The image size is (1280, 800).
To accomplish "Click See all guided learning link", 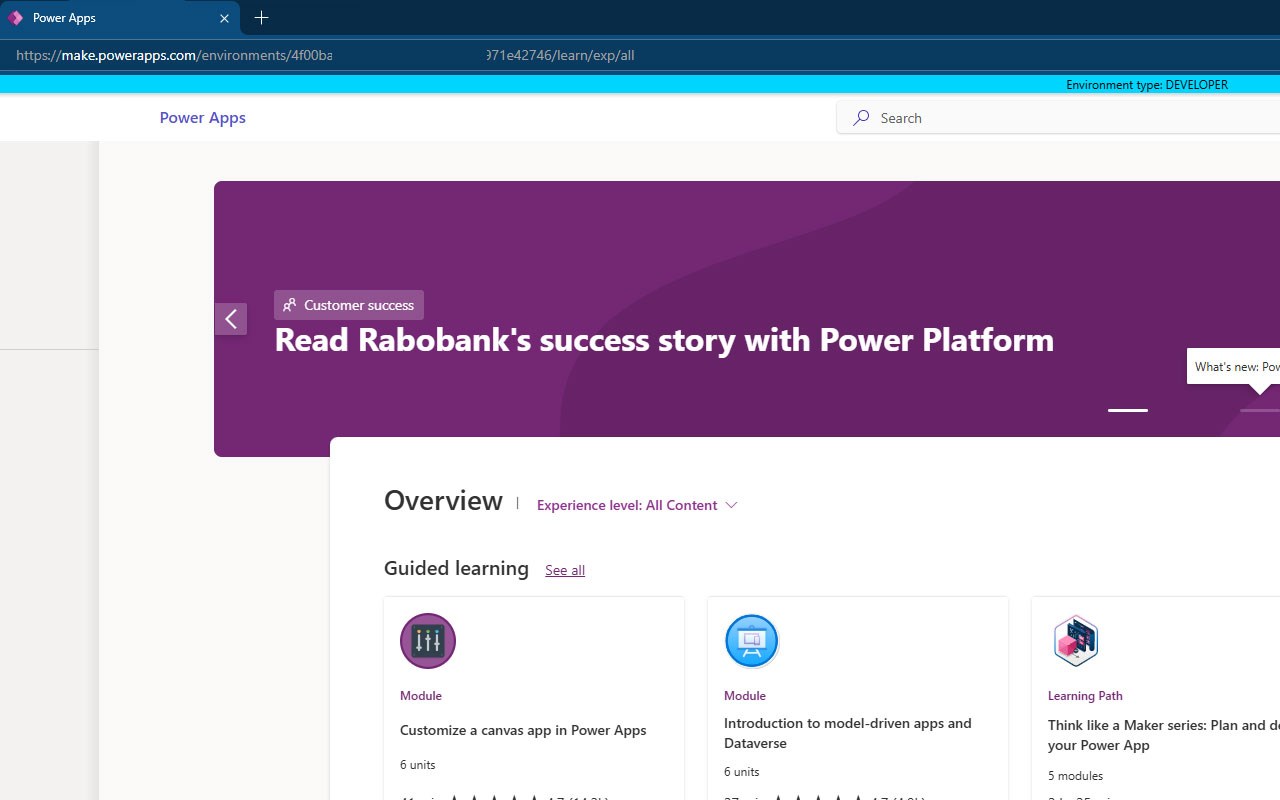I will (x=565, y=570).
